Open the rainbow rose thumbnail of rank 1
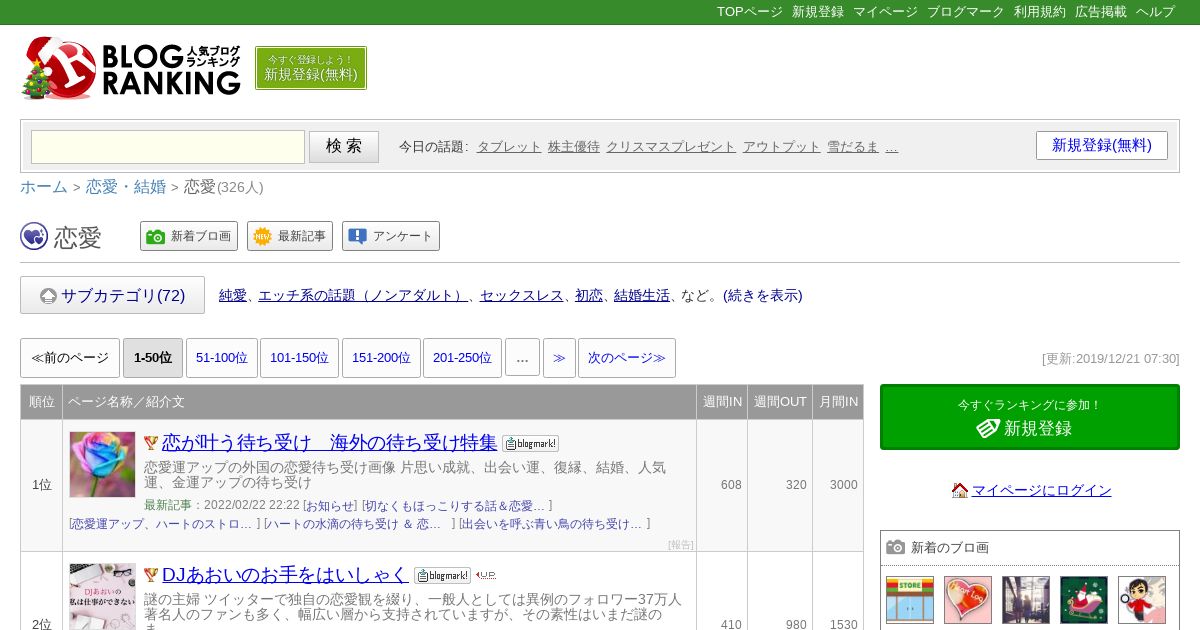This screenshot has width=1200, height=630. click(102, 464)
